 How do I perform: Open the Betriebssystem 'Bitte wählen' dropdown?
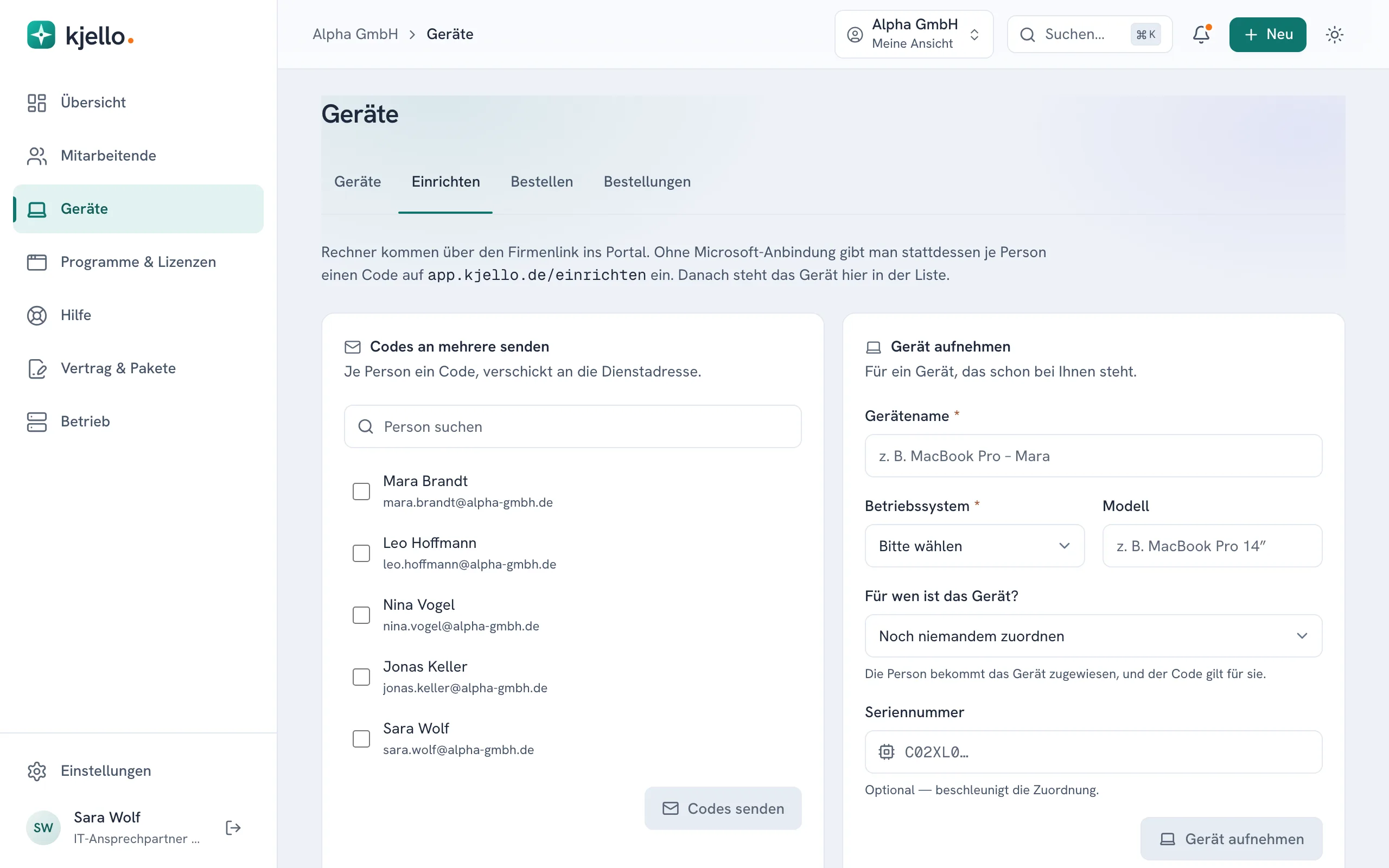point(974,546)
